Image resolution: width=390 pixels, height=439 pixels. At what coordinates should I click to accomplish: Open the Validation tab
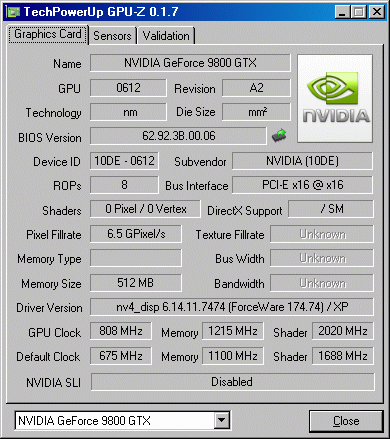click(x=166, y=36)
